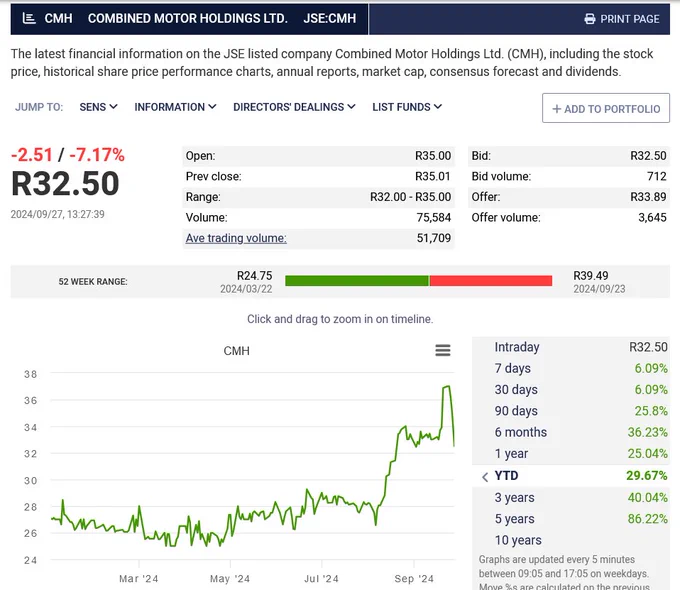Expand the LIST FUNDS dropdown

(407, 107)
